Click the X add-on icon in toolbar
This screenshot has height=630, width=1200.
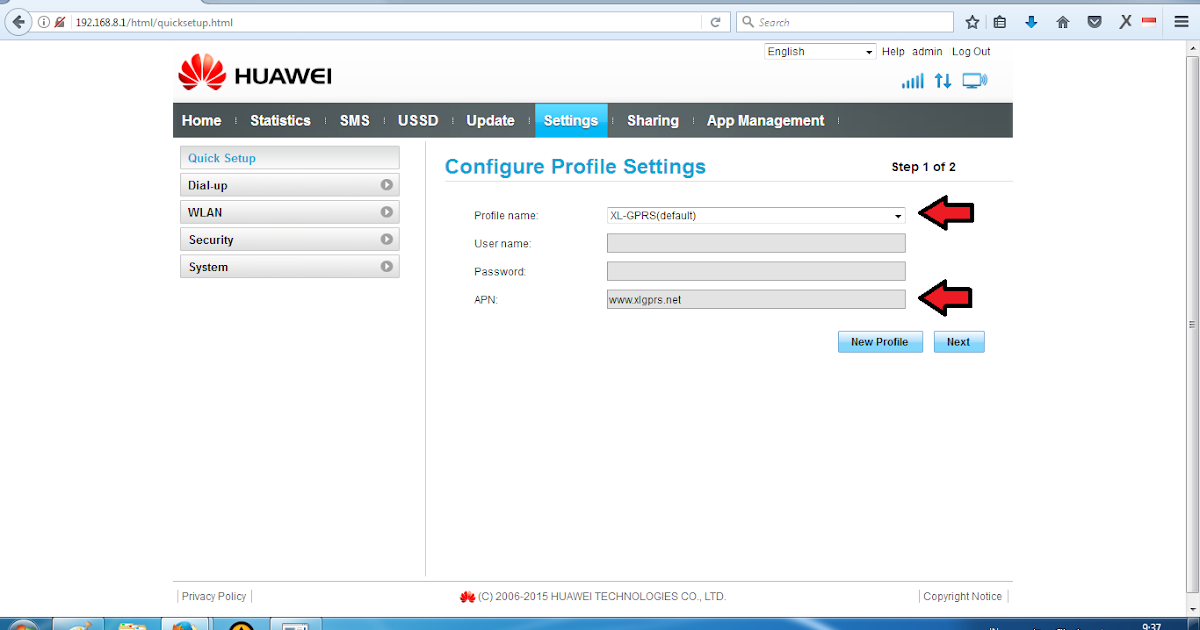click(x=1125, y=22)
